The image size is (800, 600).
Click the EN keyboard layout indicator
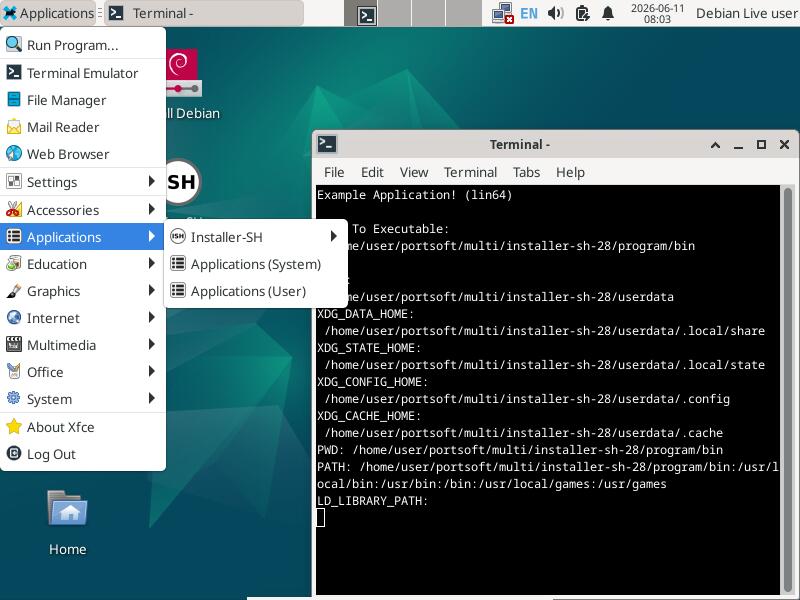[x=529, y=13]
